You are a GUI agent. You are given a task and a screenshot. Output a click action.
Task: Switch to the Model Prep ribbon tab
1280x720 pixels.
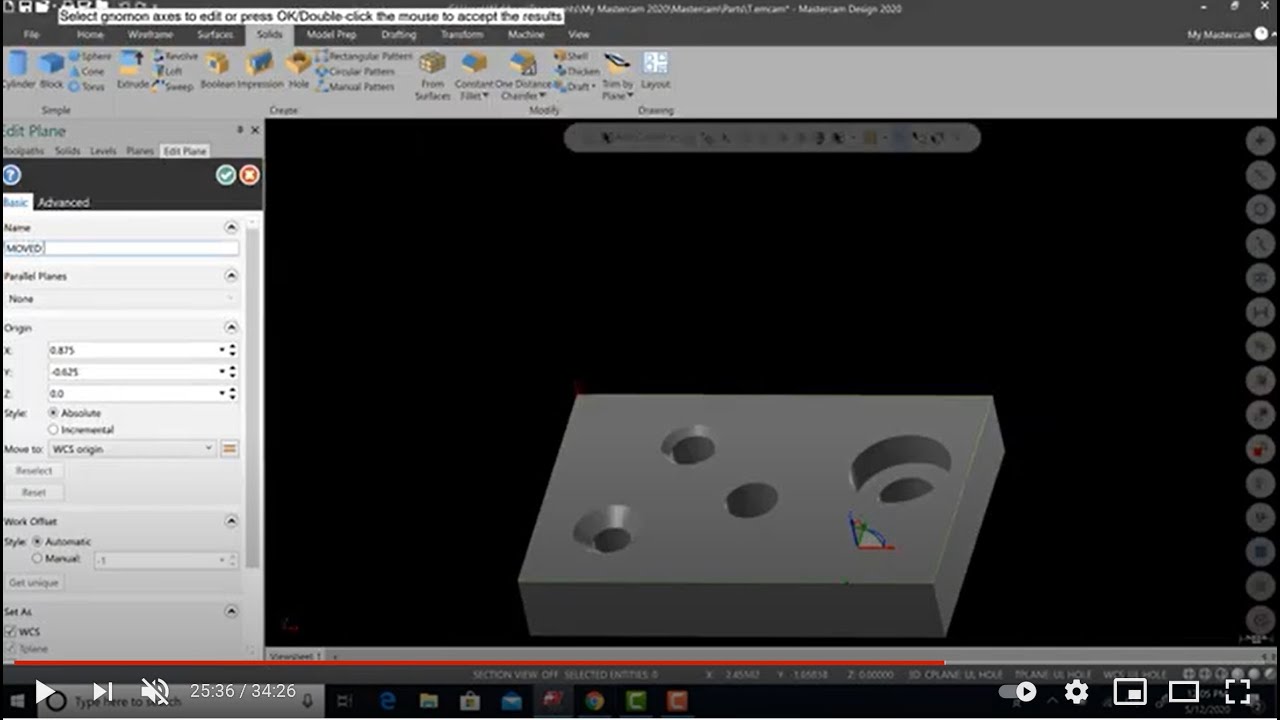point(331,34)
